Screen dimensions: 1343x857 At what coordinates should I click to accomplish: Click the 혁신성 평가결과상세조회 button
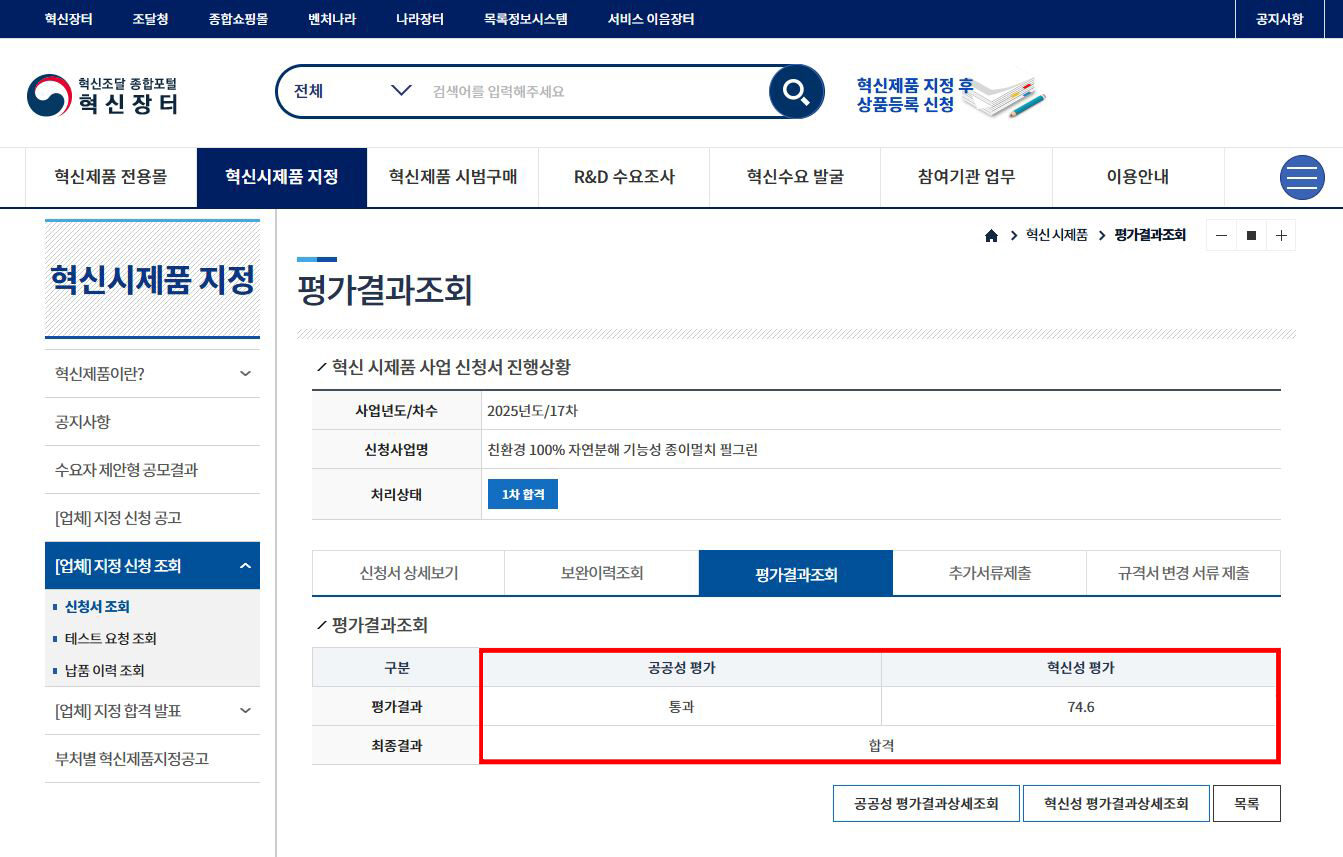pos(1116,803)
